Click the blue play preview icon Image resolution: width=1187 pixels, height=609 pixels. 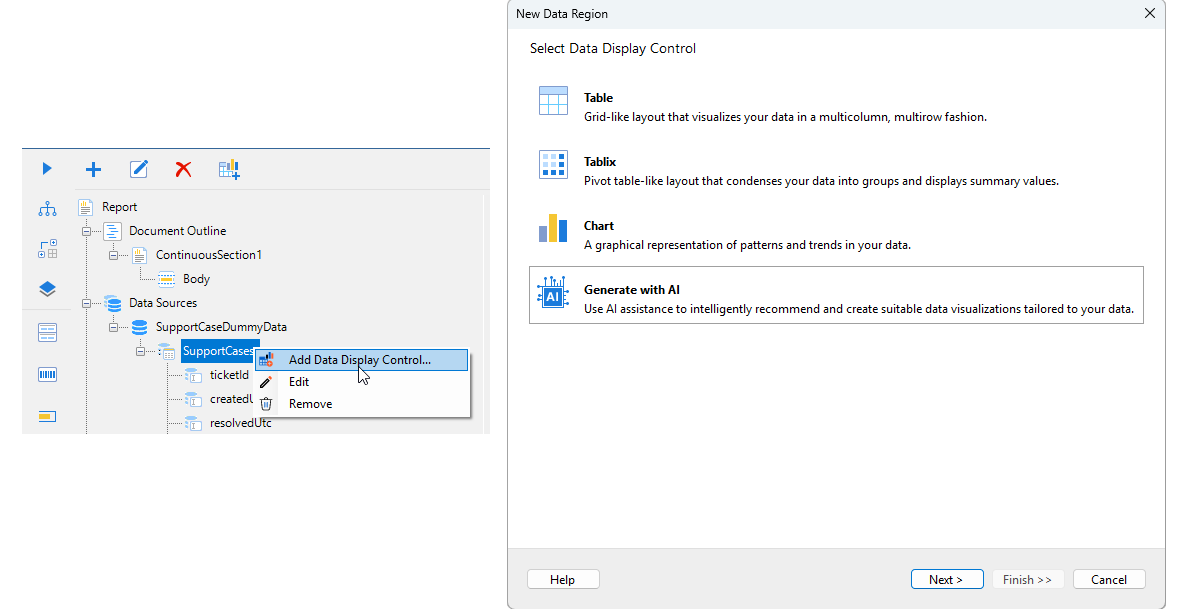click(x=47, y=169)
